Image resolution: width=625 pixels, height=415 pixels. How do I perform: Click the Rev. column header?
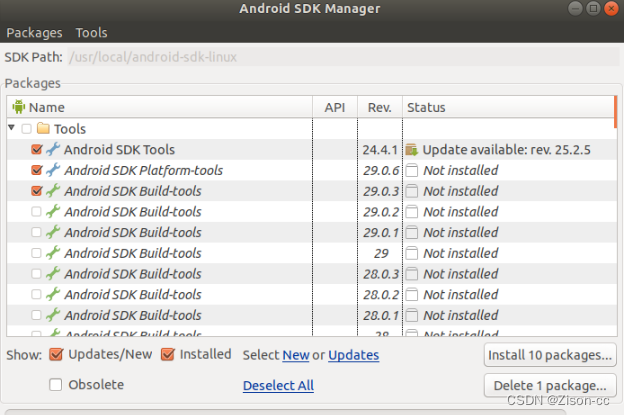point(379,107)
